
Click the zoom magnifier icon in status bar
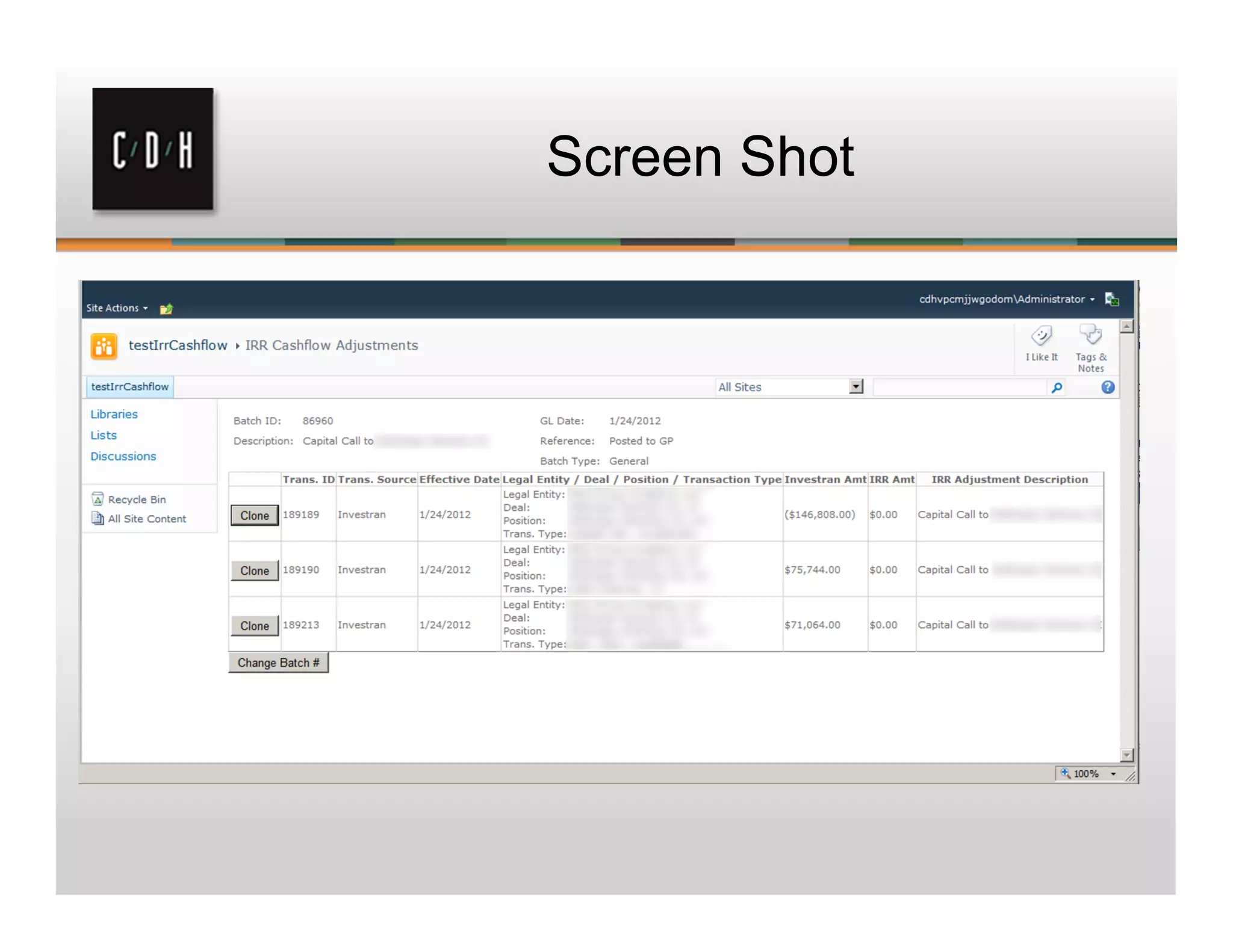[x=1066, y=773]
